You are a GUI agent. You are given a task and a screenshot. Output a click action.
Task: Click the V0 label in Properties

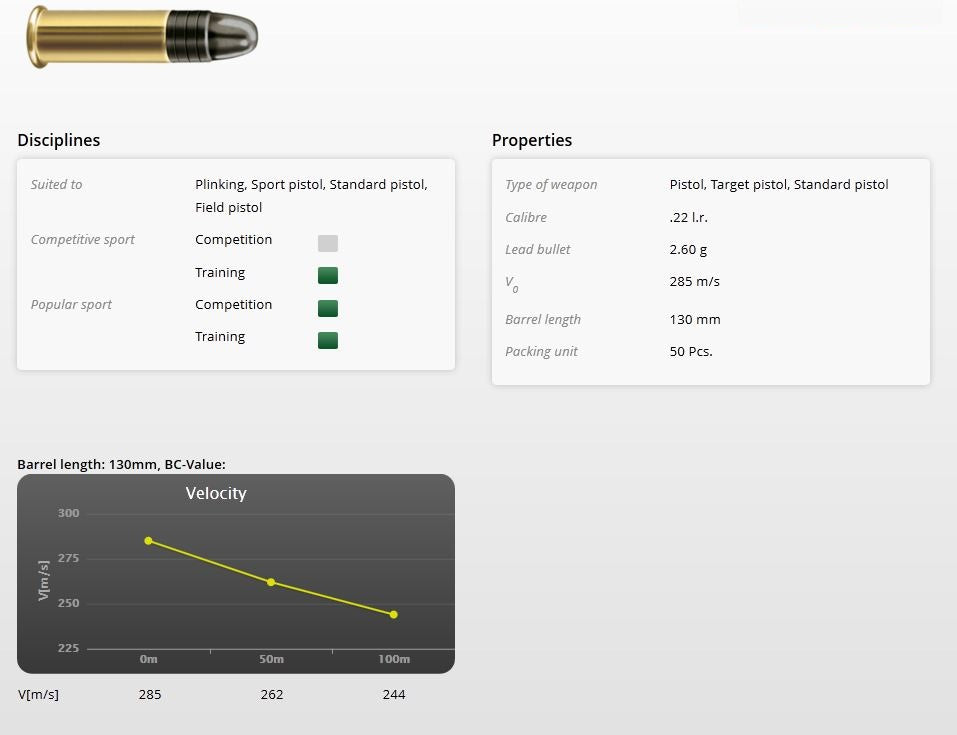tap(511, 284)
